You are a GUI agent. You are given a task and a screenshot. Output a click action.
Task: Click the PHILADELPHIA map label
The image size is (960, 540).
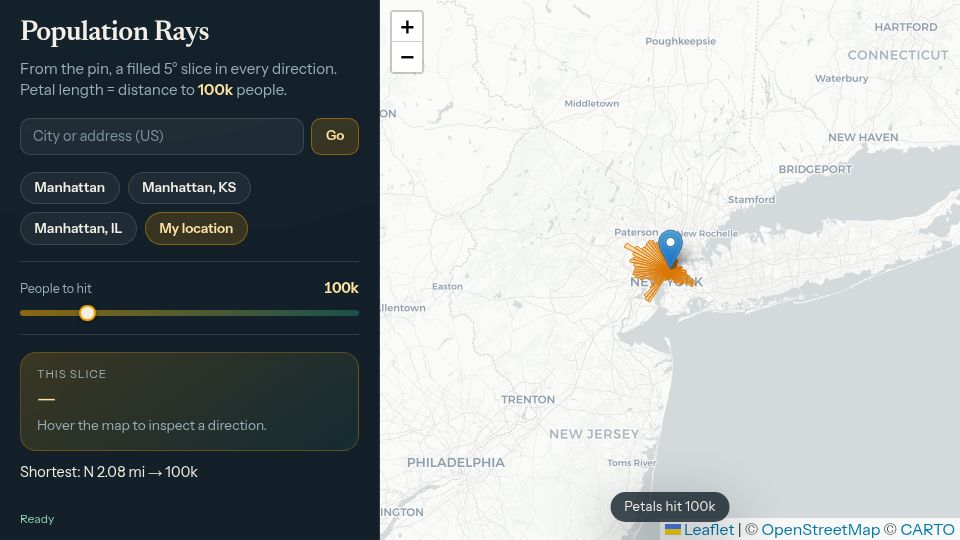[456, 463]
